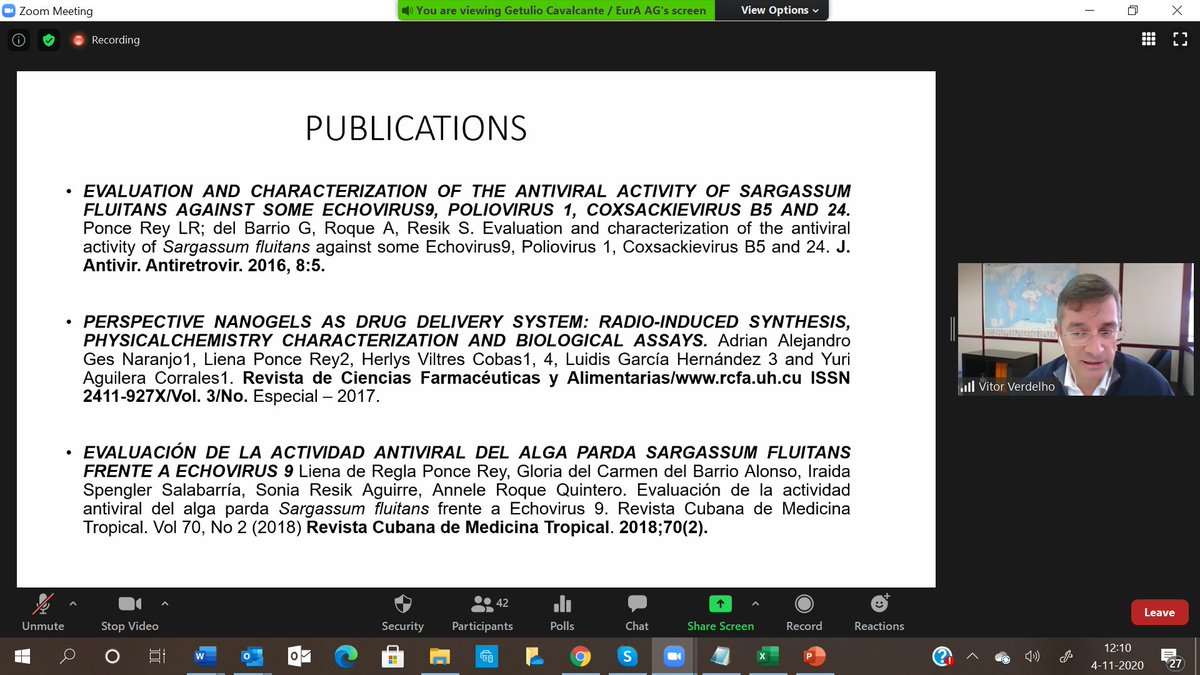This screenshot has width=1200, height=675.
Task: Show the Participants panel
Action: (x=482, y=612)
